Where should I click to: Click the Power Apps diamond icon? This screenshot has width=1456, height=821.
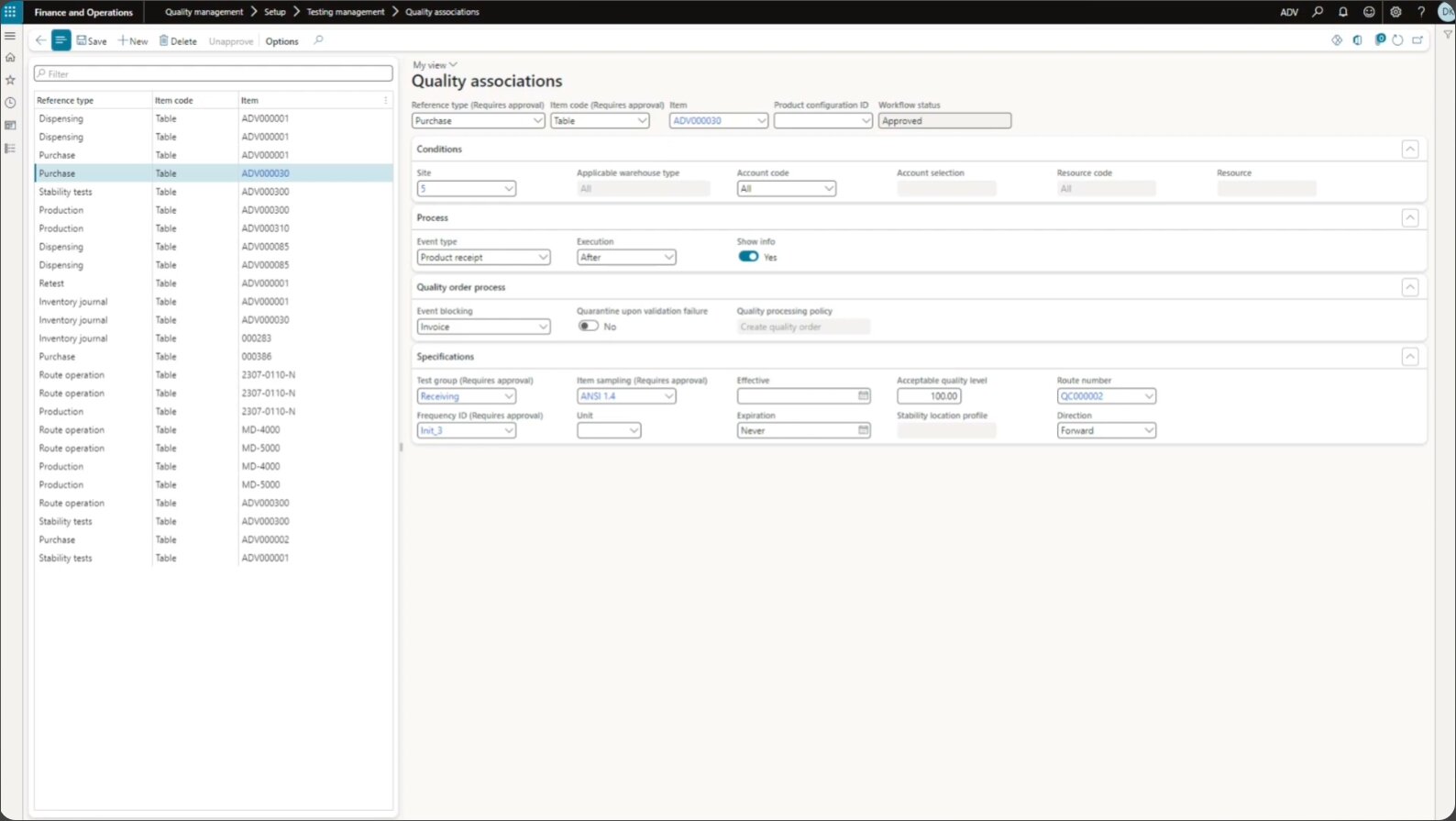click(1337, 40)
